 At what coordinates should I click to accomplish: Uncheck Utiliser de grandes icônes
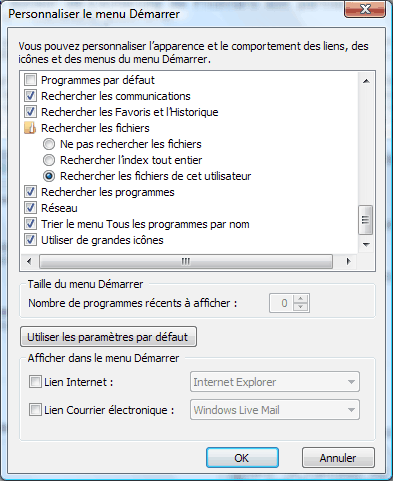click(30, 240)
